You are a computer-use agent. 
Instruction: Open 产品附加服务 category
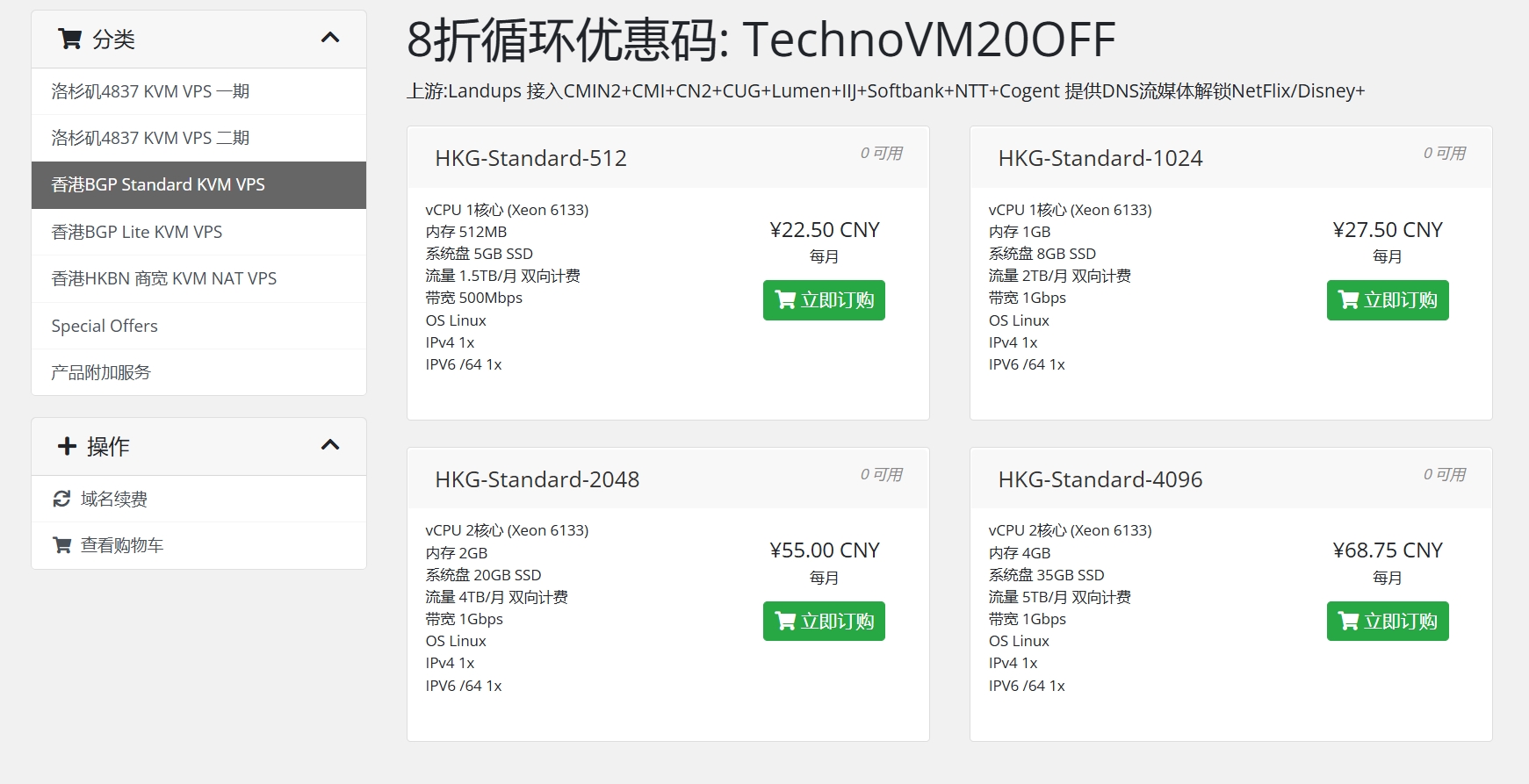click(x=101, y=372)
